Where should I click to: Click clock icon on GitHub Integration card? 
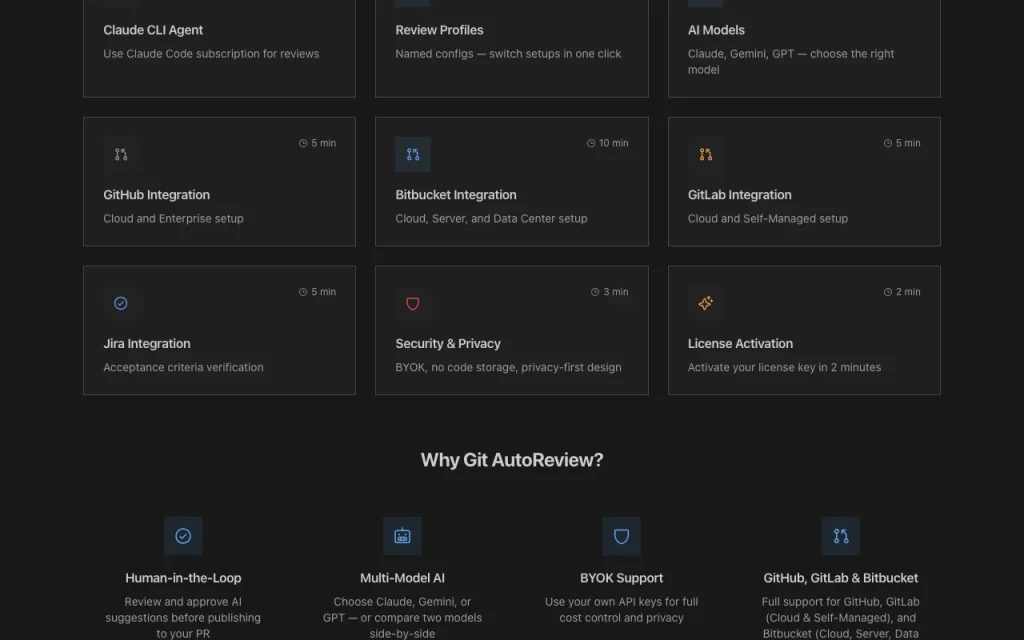(x=303, y=143)
